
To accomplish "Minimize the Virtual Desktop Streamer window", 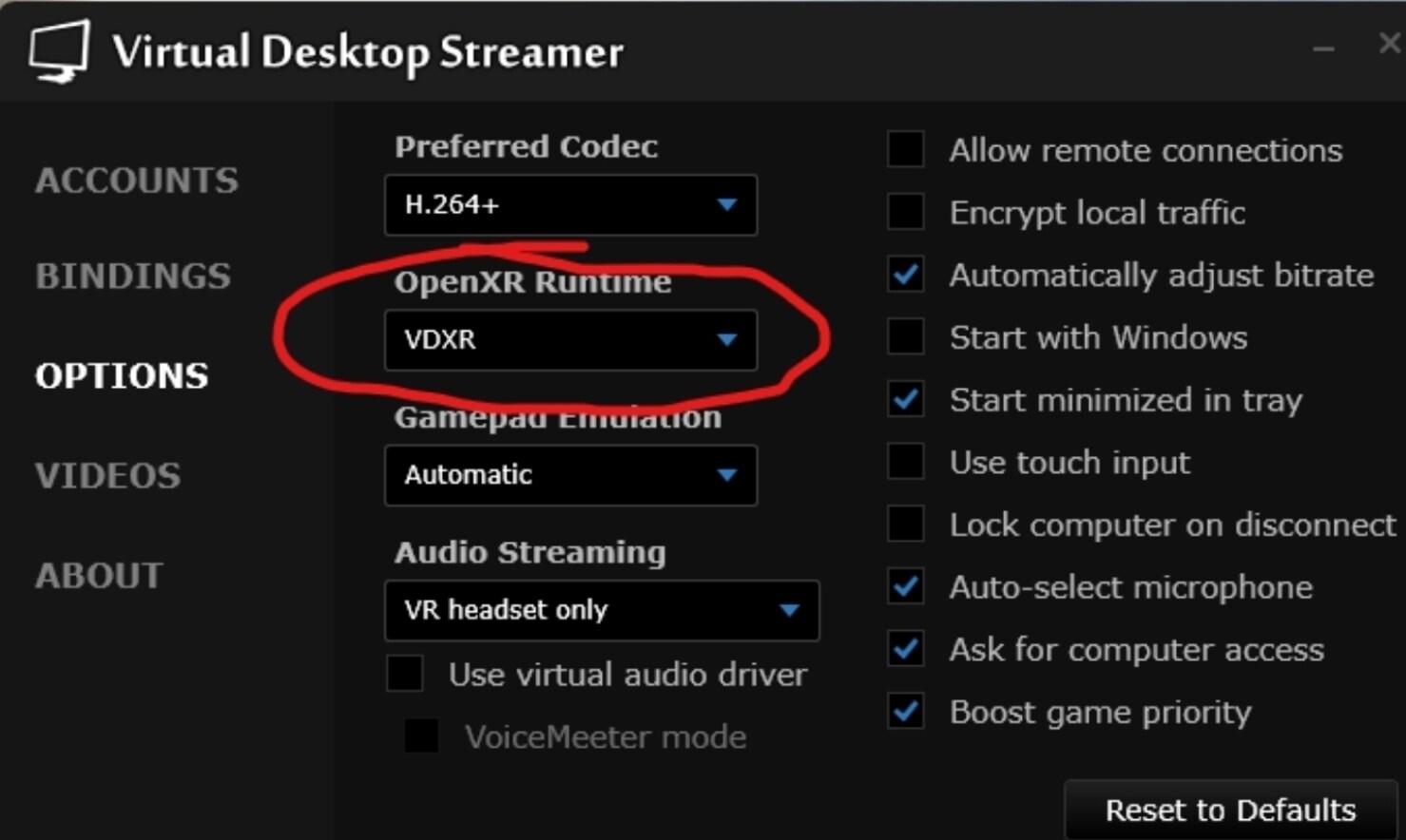I will pos(1323,48).
